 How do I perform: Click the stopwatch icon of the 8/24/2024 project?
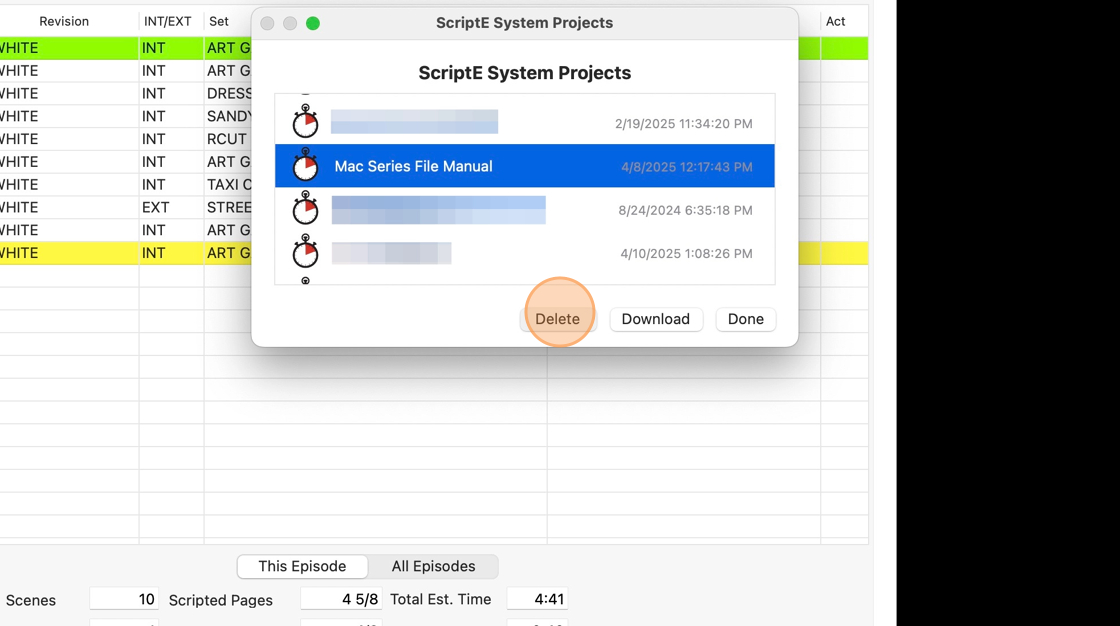[306, 209]
